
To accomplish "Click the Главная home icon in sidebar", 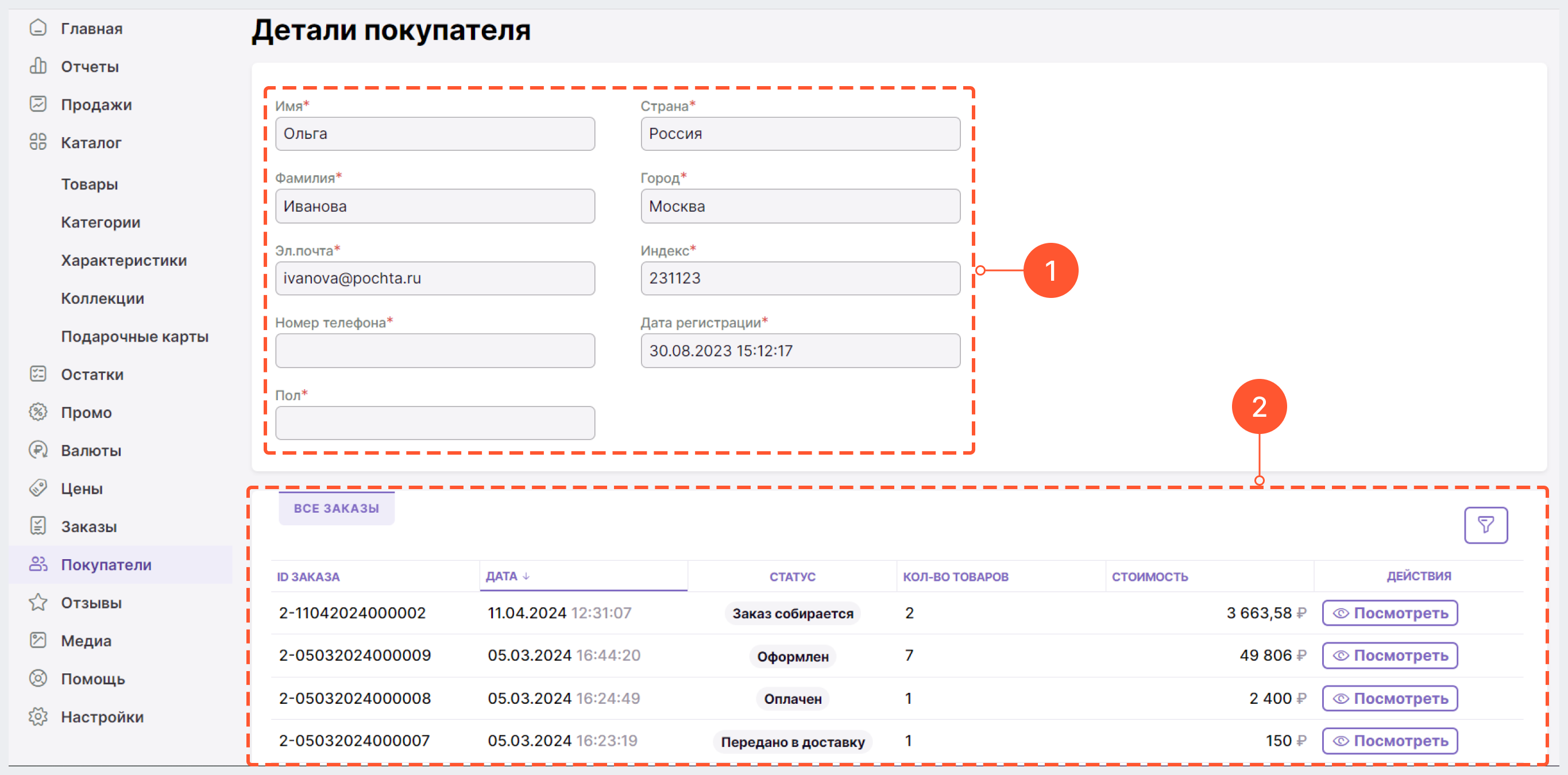I will (x=38, y=28).
